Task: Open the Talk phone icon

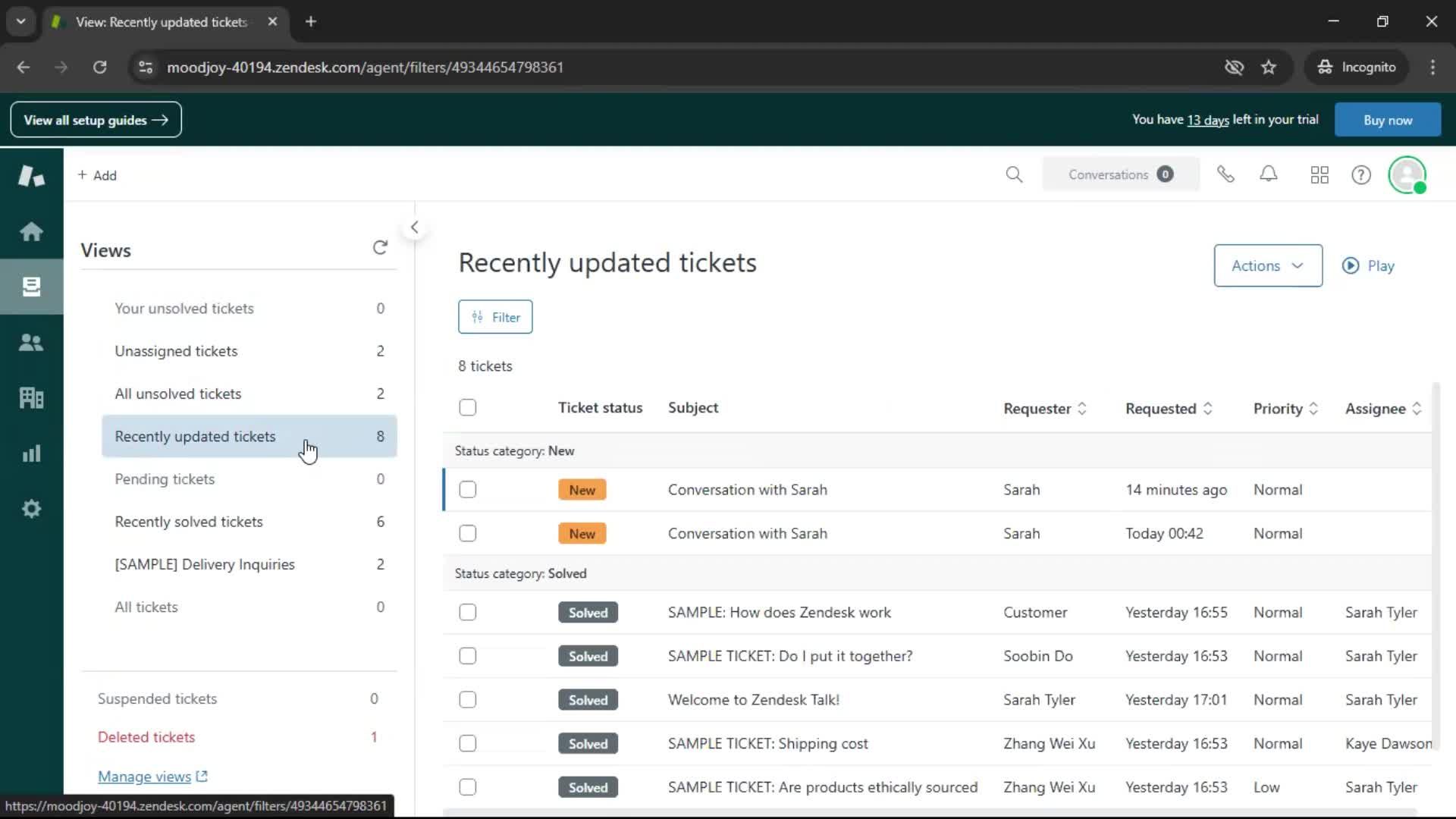Action: tap(1225, 174)
